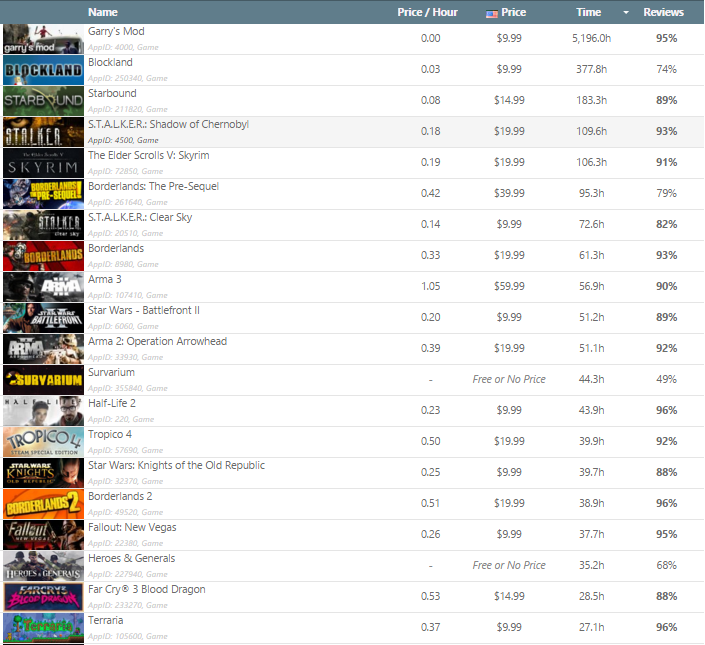The width and height of the screenshot is (705, 645).
Task: Select Far Cry 3 Blood Dragon price $14.99
Action: (x=509, y=597)
